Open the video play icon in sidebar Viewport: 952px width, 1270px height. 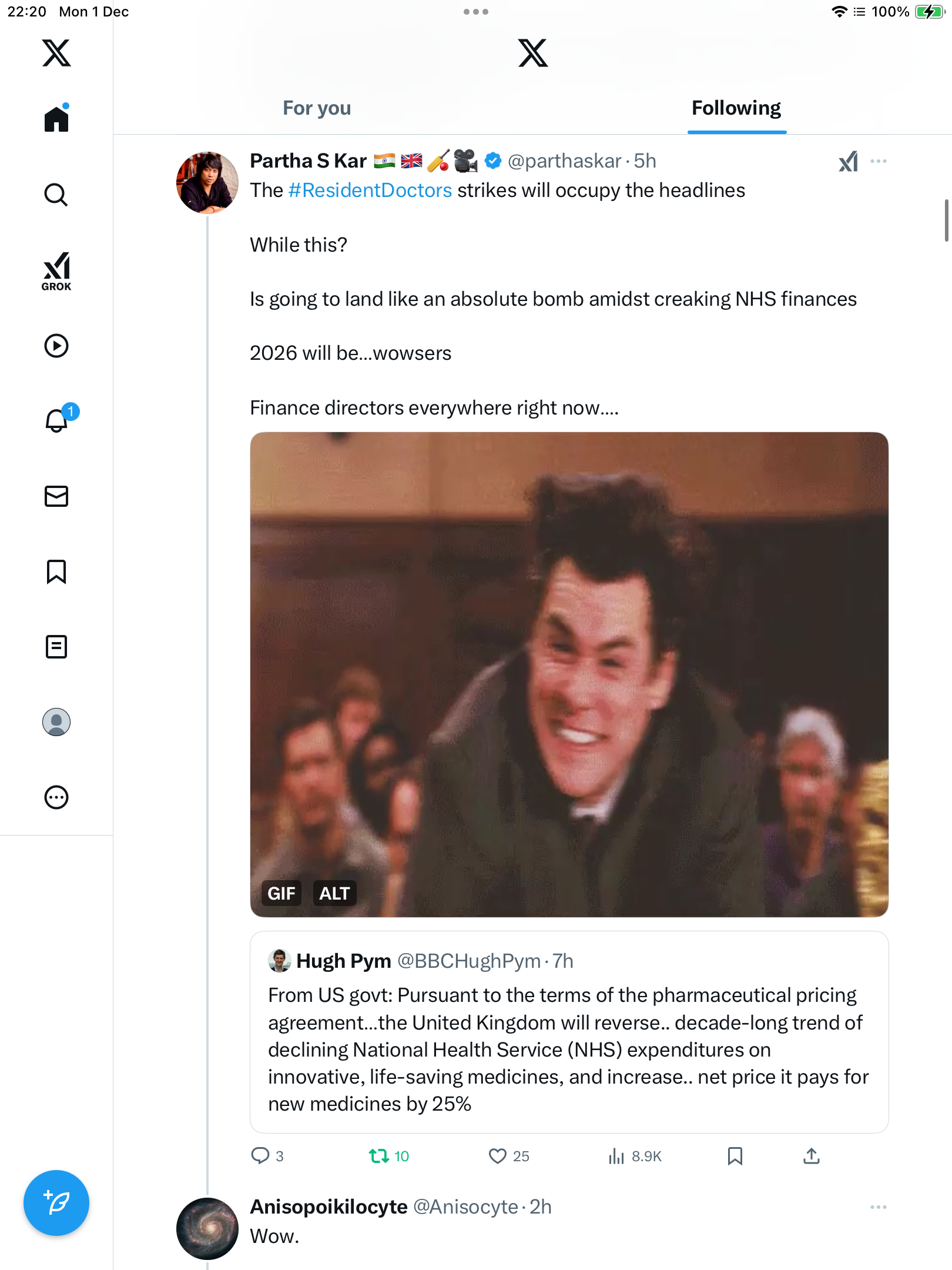[x=56, y=346]
